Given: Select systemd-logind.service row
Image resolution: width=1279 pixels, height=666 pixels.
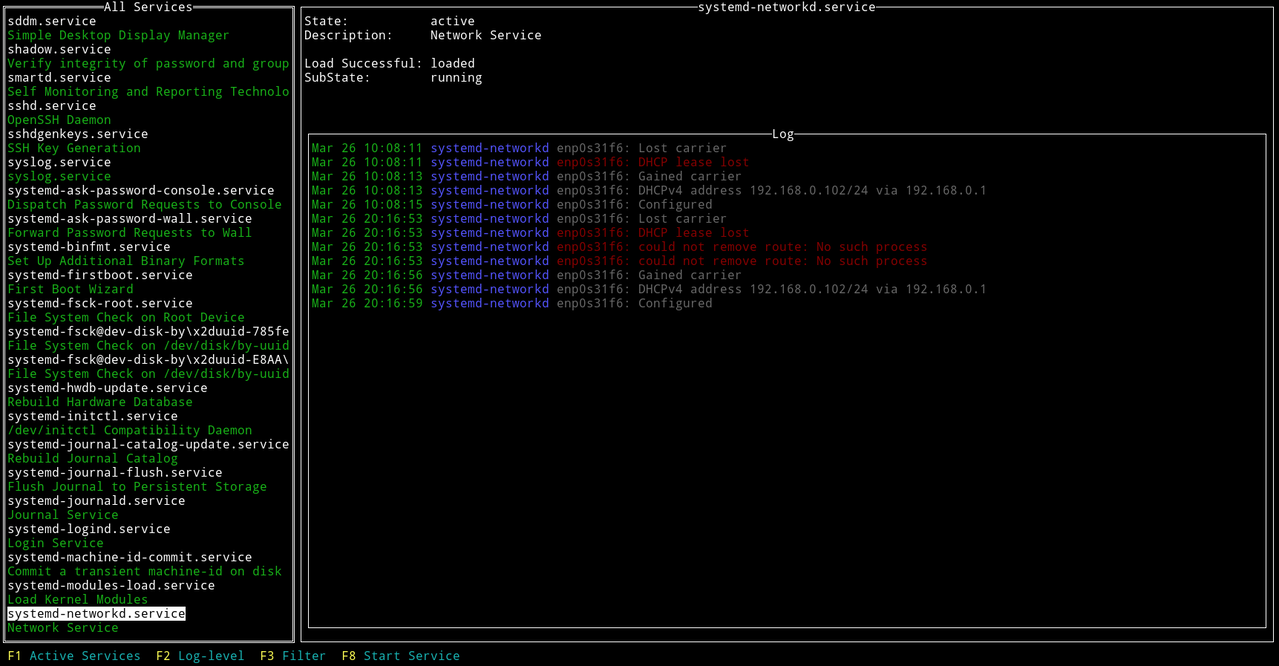Looking at the screenshot, I should (x=89, y=528).
